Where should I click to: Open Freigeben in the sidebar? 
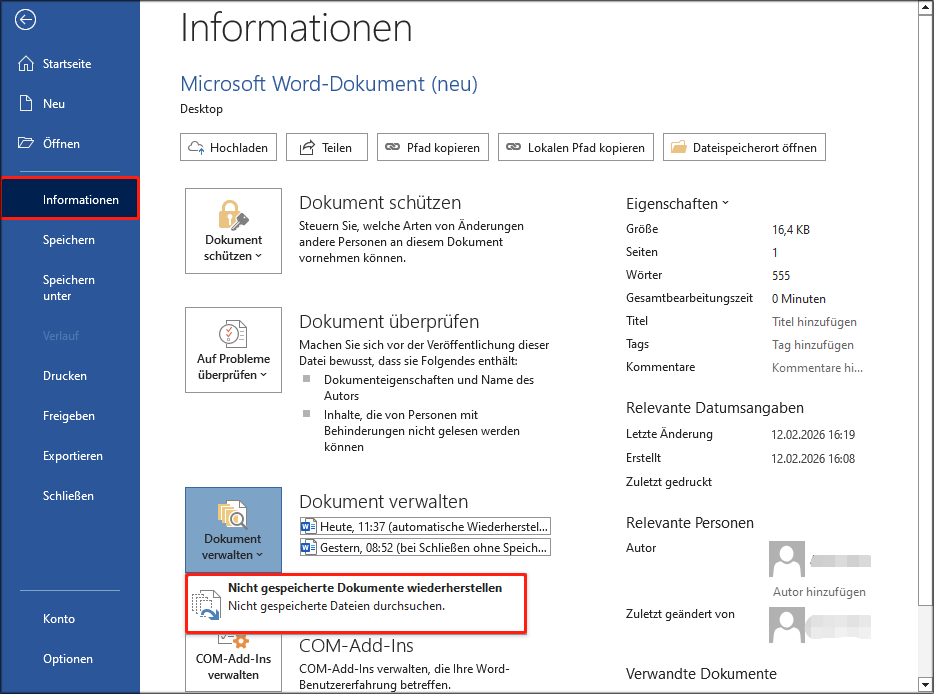70,416
